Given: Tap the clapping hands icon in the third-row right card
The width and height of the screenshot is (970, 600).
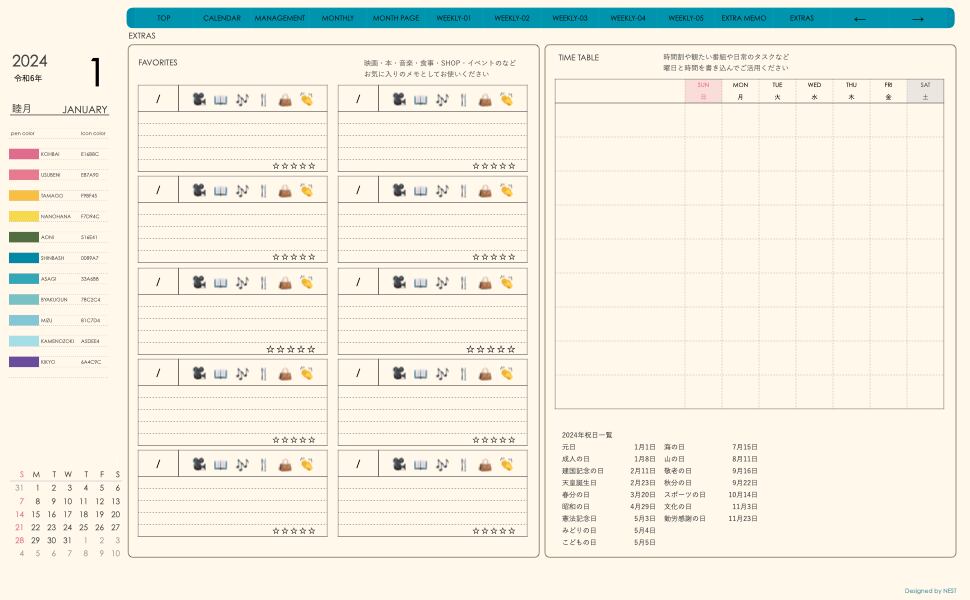Looking at the screenshot, I should pos(507,282).
